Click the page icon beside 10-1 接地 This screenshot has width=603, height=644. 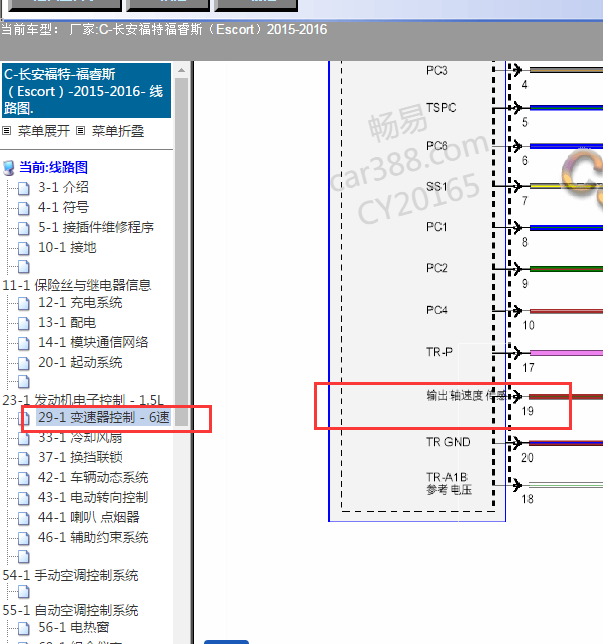(24, 248)
